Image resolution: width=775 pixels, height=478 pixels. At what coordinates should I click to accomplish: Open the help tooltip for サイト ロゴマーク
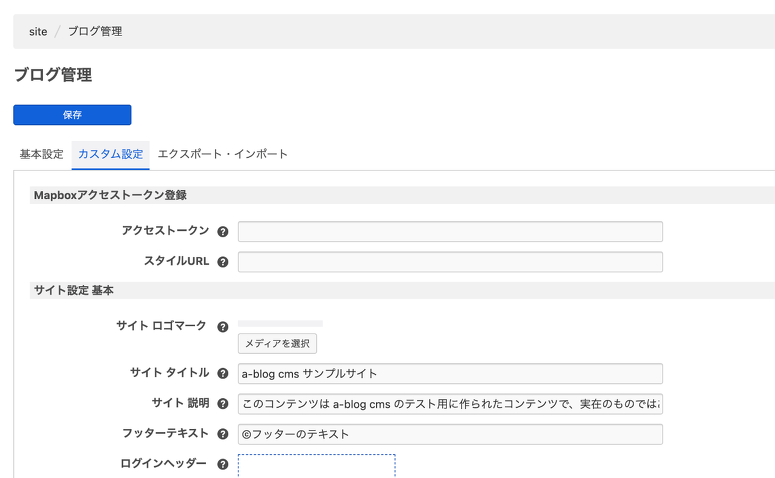point(223,327)
